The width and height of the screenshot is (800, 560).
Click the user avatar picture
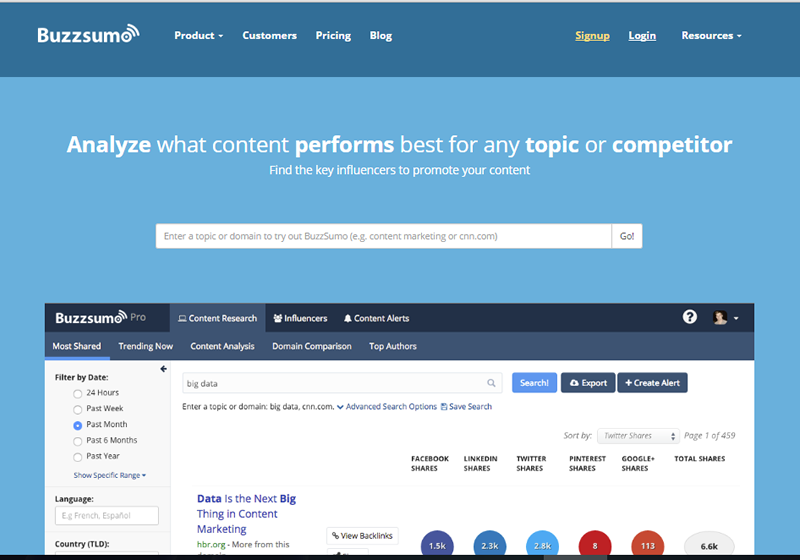(x=720, y=318)
